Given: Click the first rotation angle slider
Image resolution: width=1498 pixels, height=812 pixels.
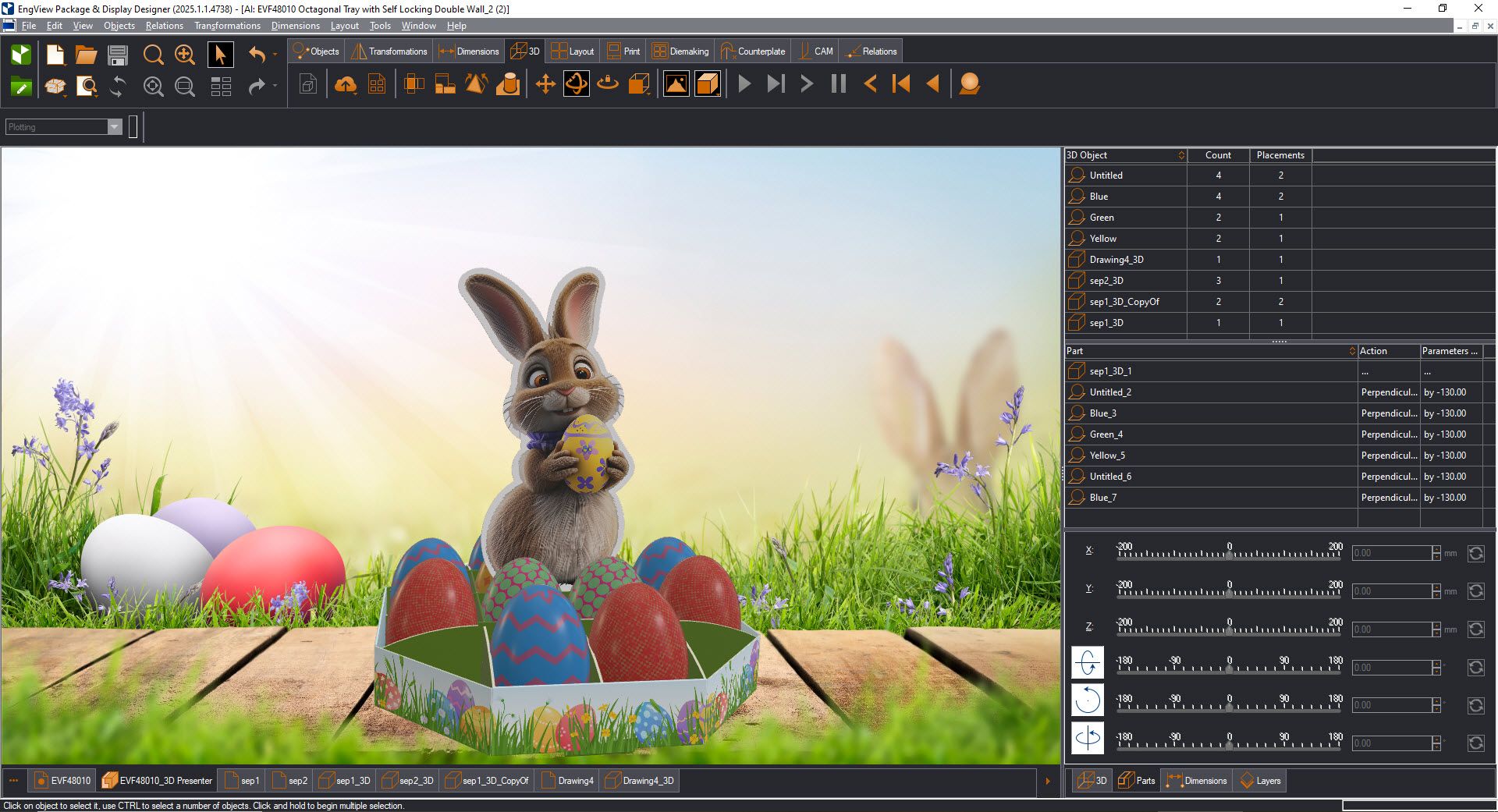Looking at the screenshot, I should pyautogui.click(x=1229, y=667).
